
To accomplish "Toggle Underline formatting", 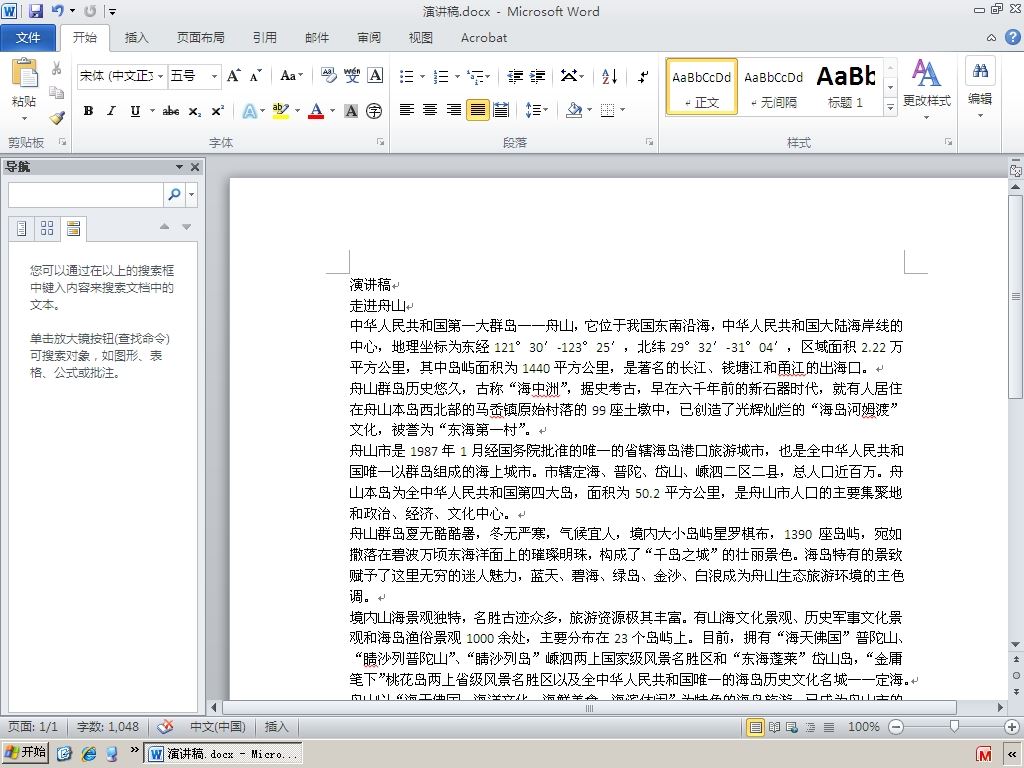I will click(x=135, y=111).
